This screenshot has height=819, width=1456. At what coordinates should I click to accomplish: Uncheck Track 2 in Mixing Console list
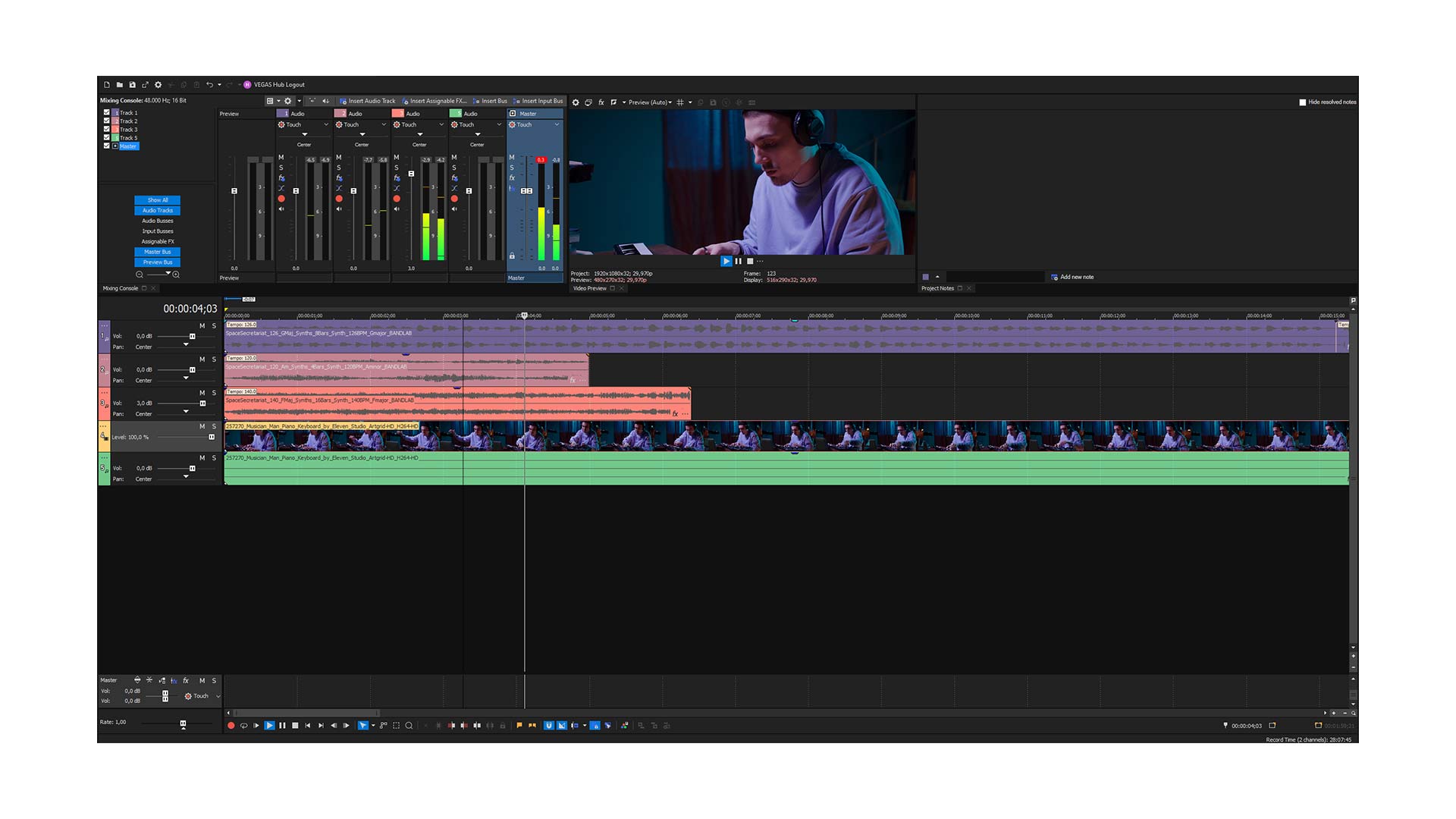[107, 121]
